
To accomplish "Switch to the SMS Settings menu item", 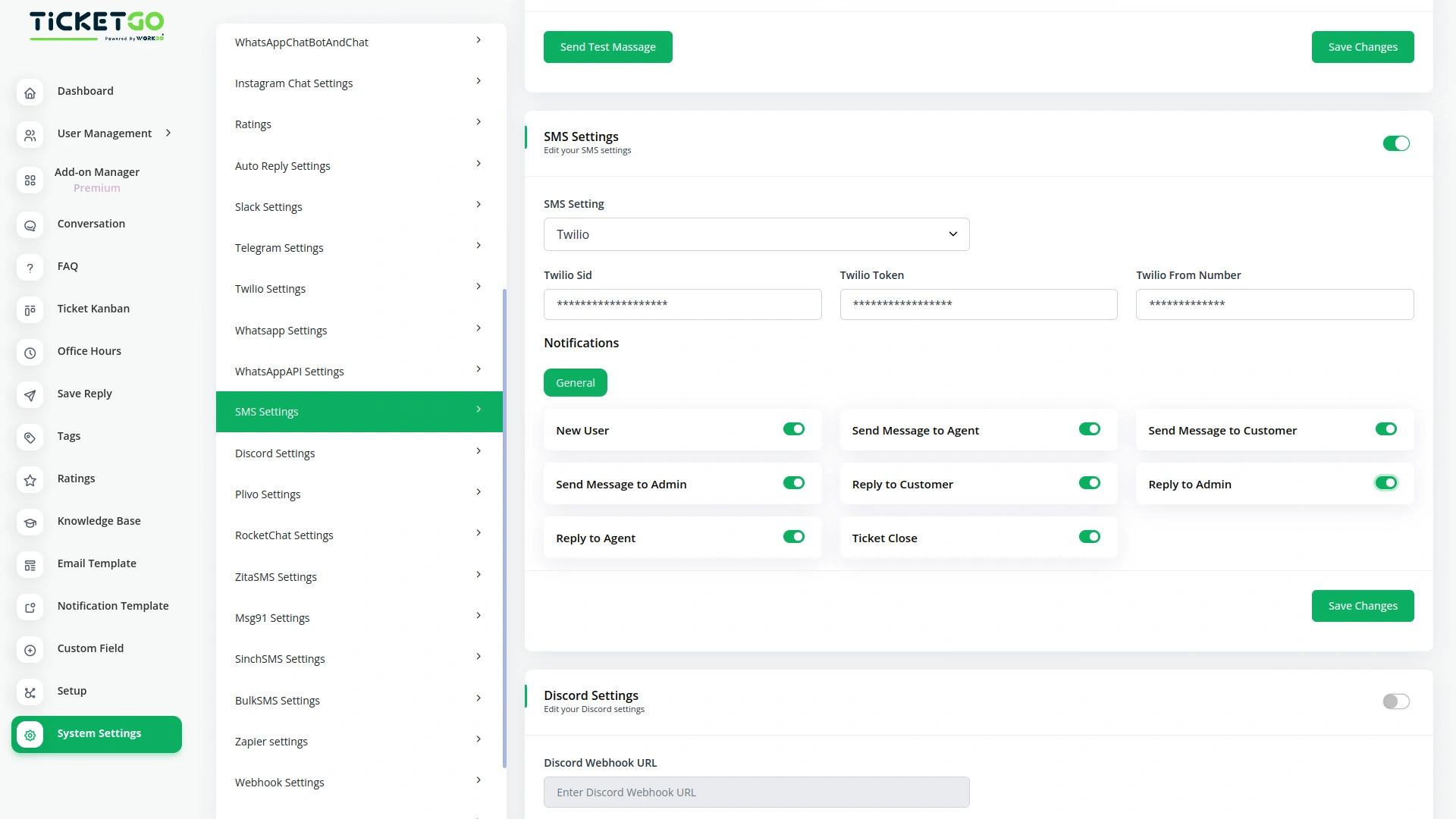I will click(x=359, y=411).
